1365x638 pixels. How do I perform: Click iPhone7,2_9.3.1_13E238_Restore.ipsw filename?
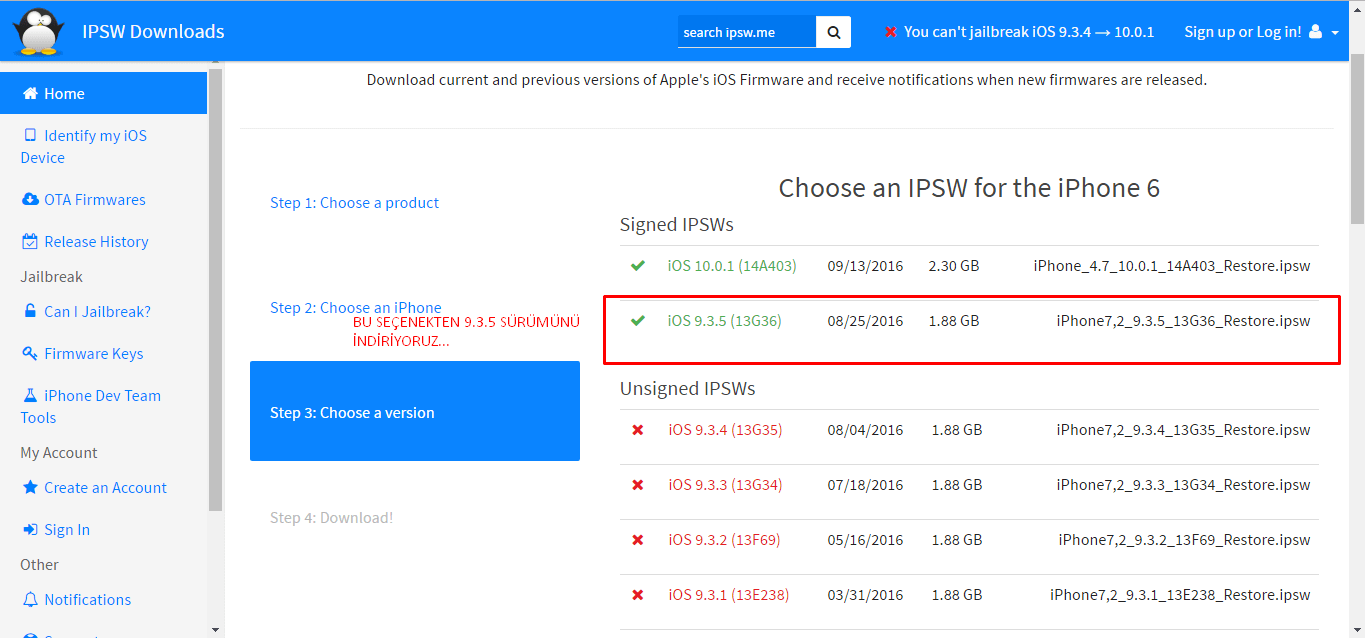pos(1180,595)
